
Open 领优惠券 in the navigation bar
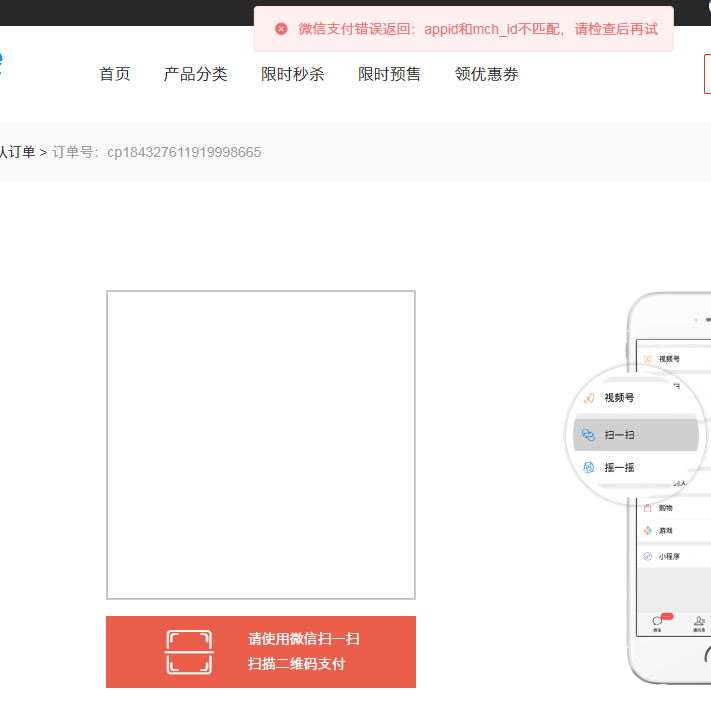[x=486, y=74]
